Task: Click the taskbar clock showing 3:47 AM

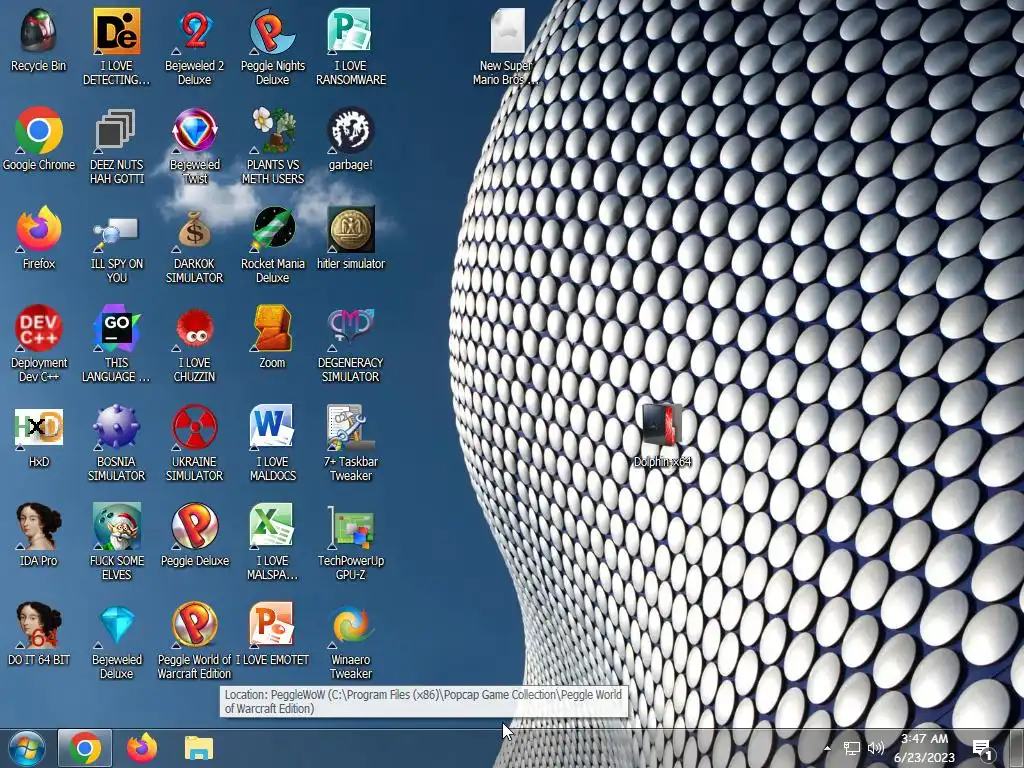Action: [x=924, y=748]
